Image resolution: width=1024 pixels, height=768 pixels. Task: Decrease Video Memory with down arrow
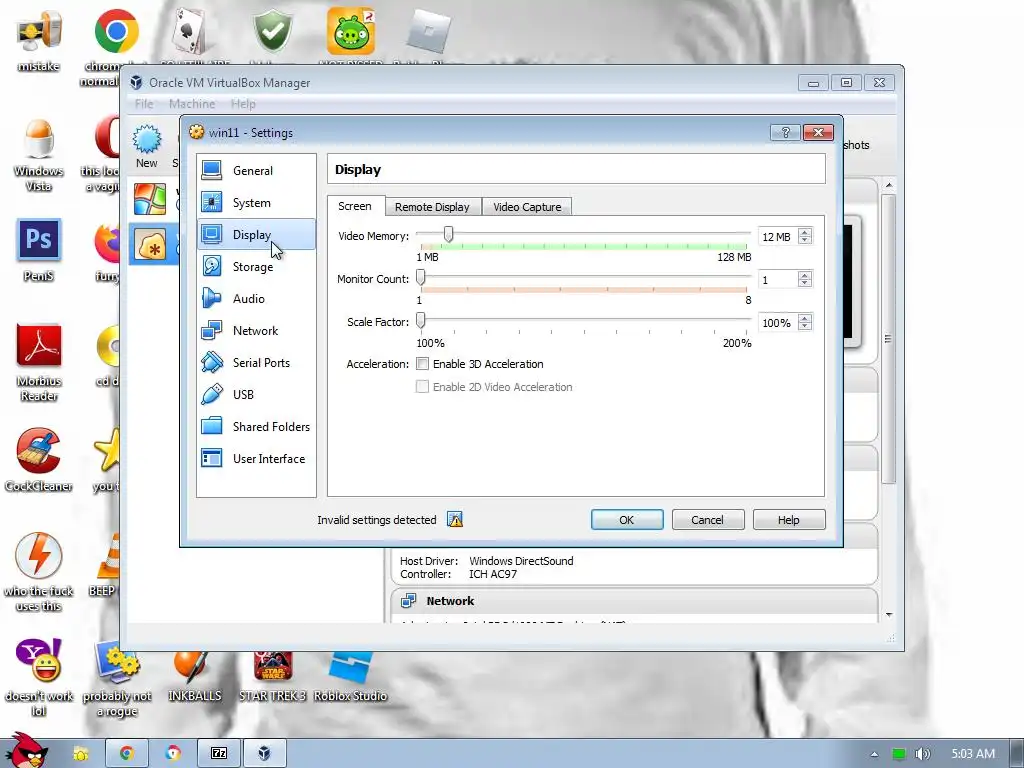click(x=805, y=240)
